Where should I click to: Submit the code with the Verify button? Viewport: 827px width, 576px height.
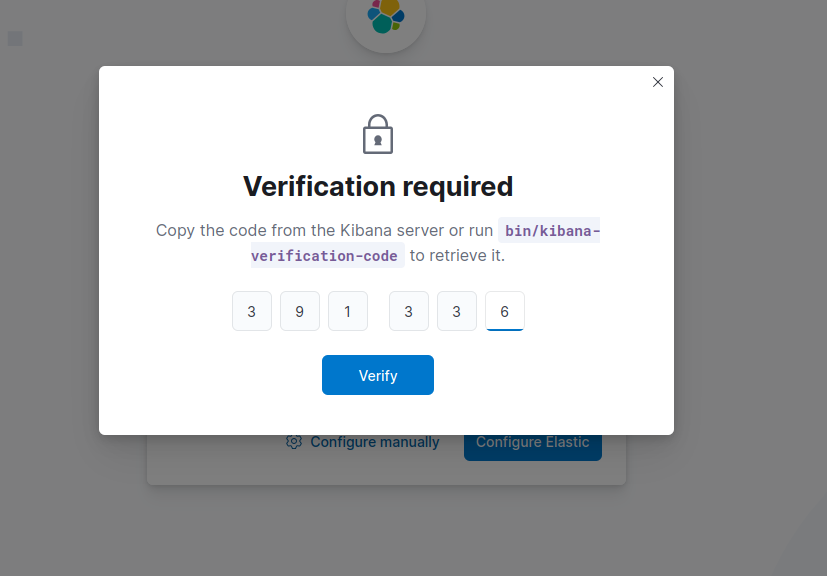coord(378,375)
